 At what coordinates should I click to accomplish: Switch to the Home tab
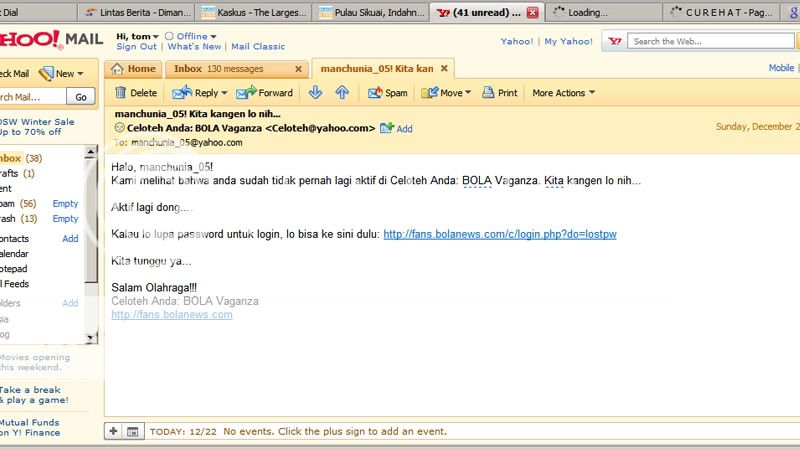133,69
